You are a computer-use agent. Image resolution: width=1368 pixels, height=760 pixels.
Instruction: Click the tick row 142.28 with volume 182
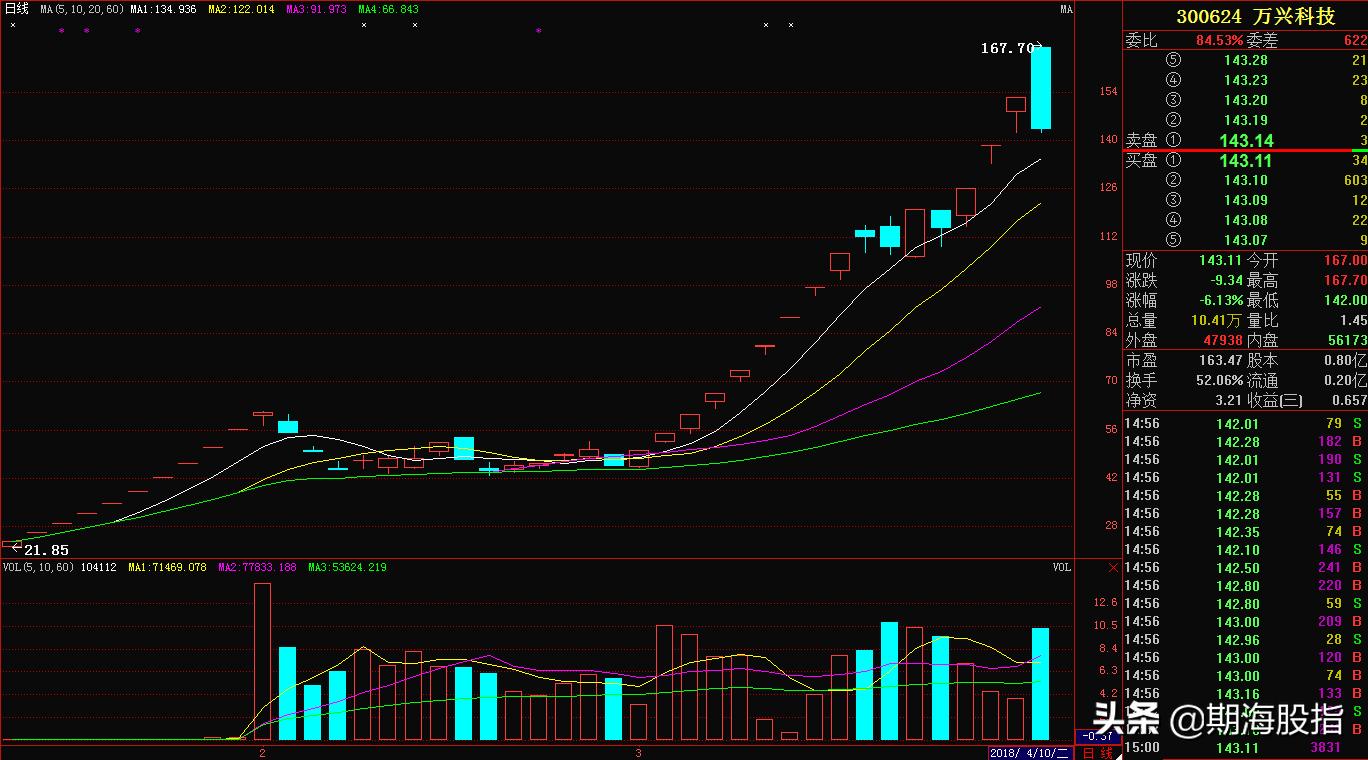pos(1245,442)
